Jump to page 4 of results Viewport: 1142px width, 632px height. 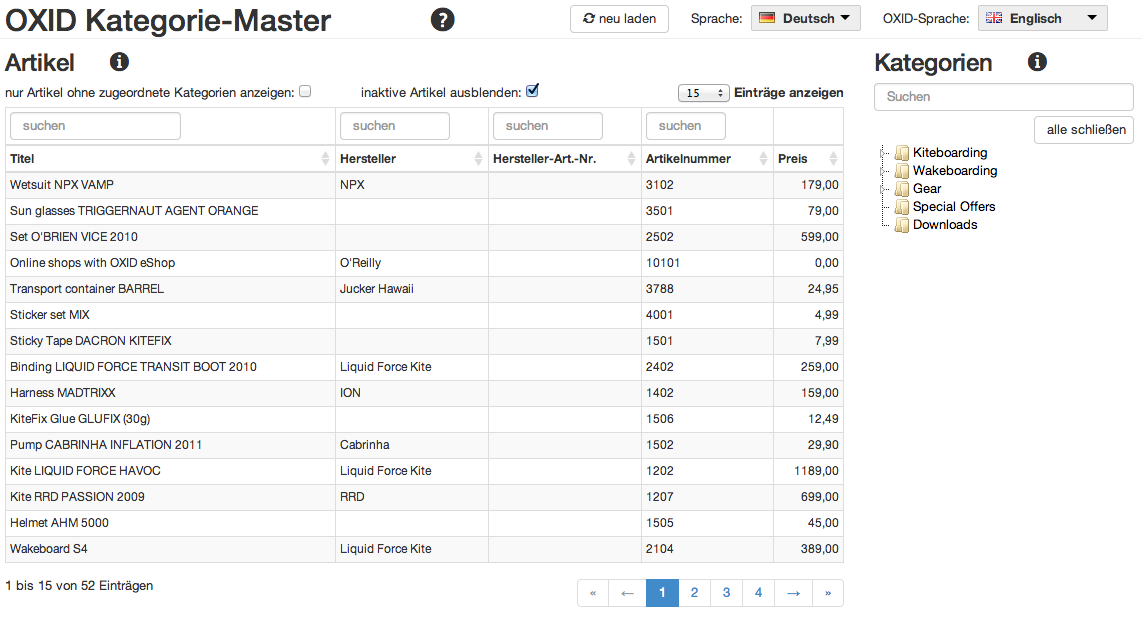tap(758, 593)
